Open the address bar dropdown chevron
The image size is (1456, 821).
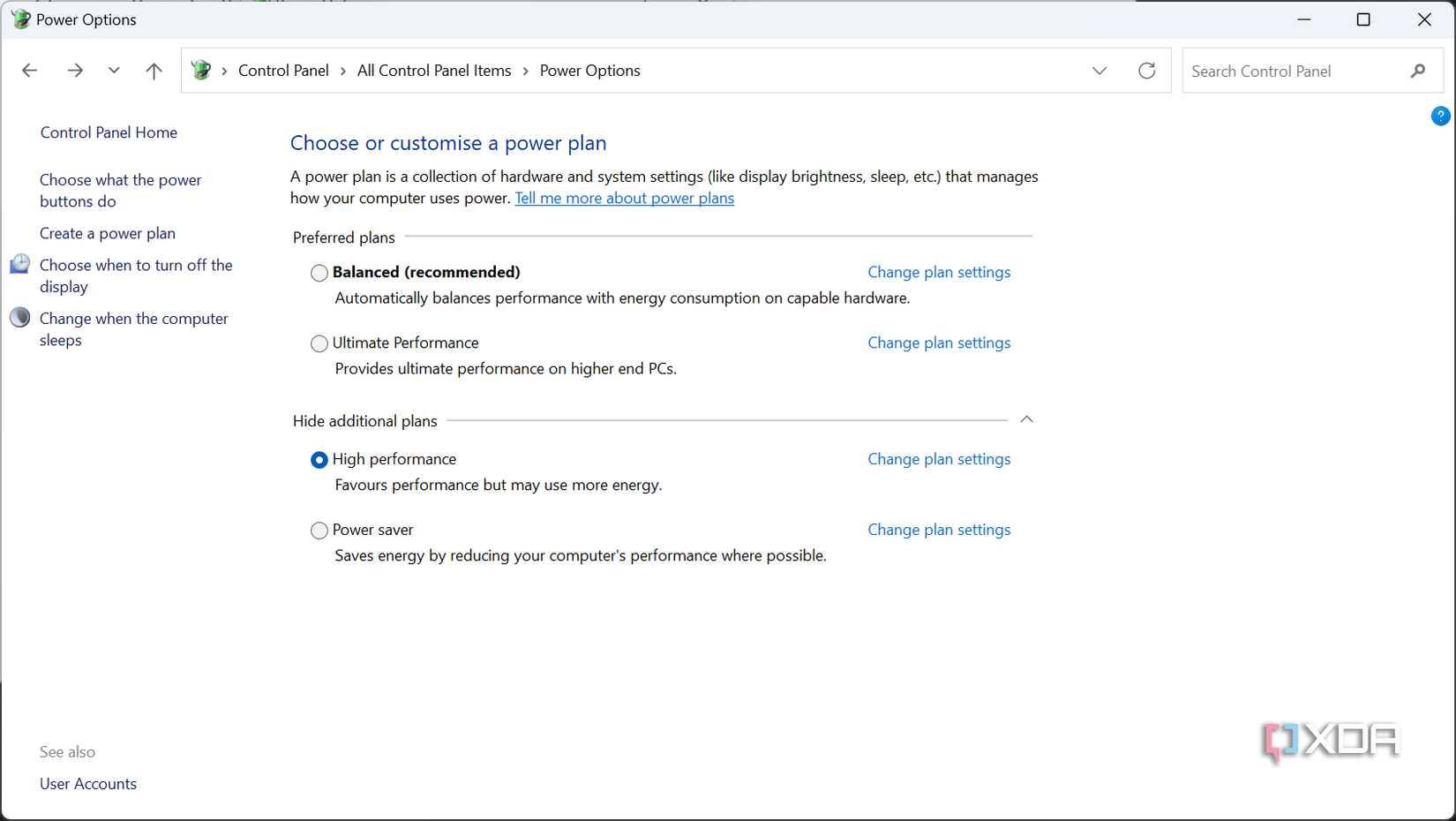click(1100, 71)
